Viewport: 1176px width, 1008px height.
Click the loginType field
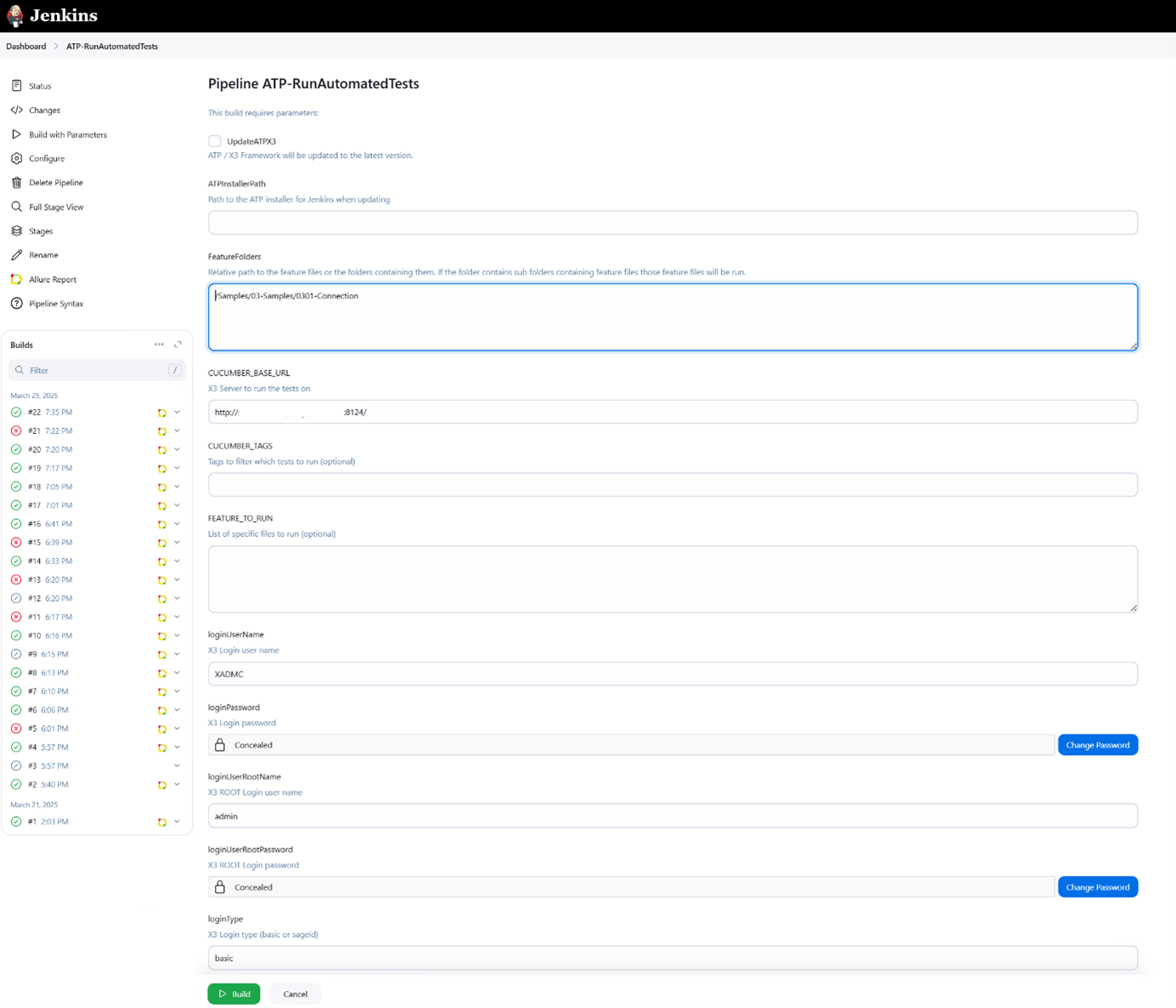pyautogui.click(x=672, y=958)
